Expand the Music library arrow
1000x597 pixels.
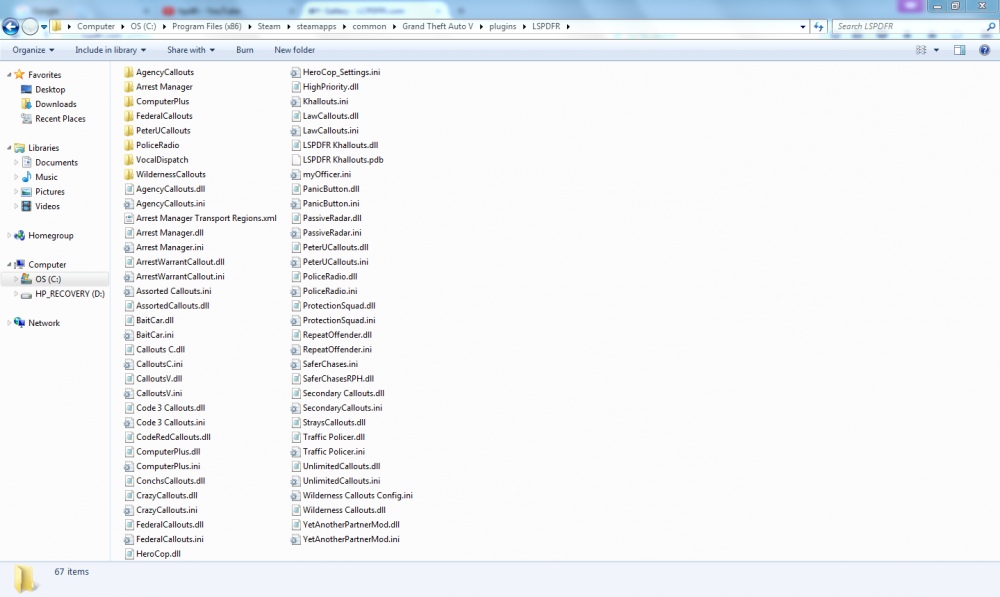[x=16, y=177]
